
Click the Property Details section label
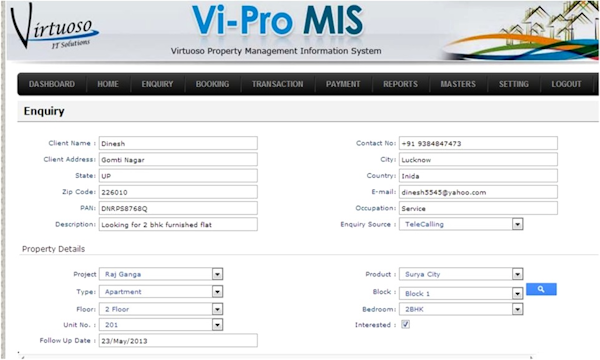[x=54, y=249]
